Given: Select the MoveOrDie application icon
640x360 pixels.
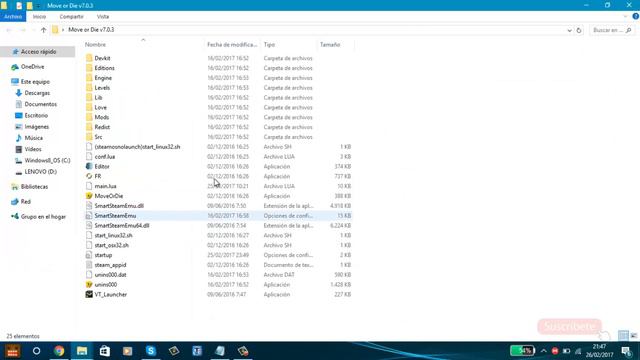Looking at the screenshot, I should [x=89, y=196].
